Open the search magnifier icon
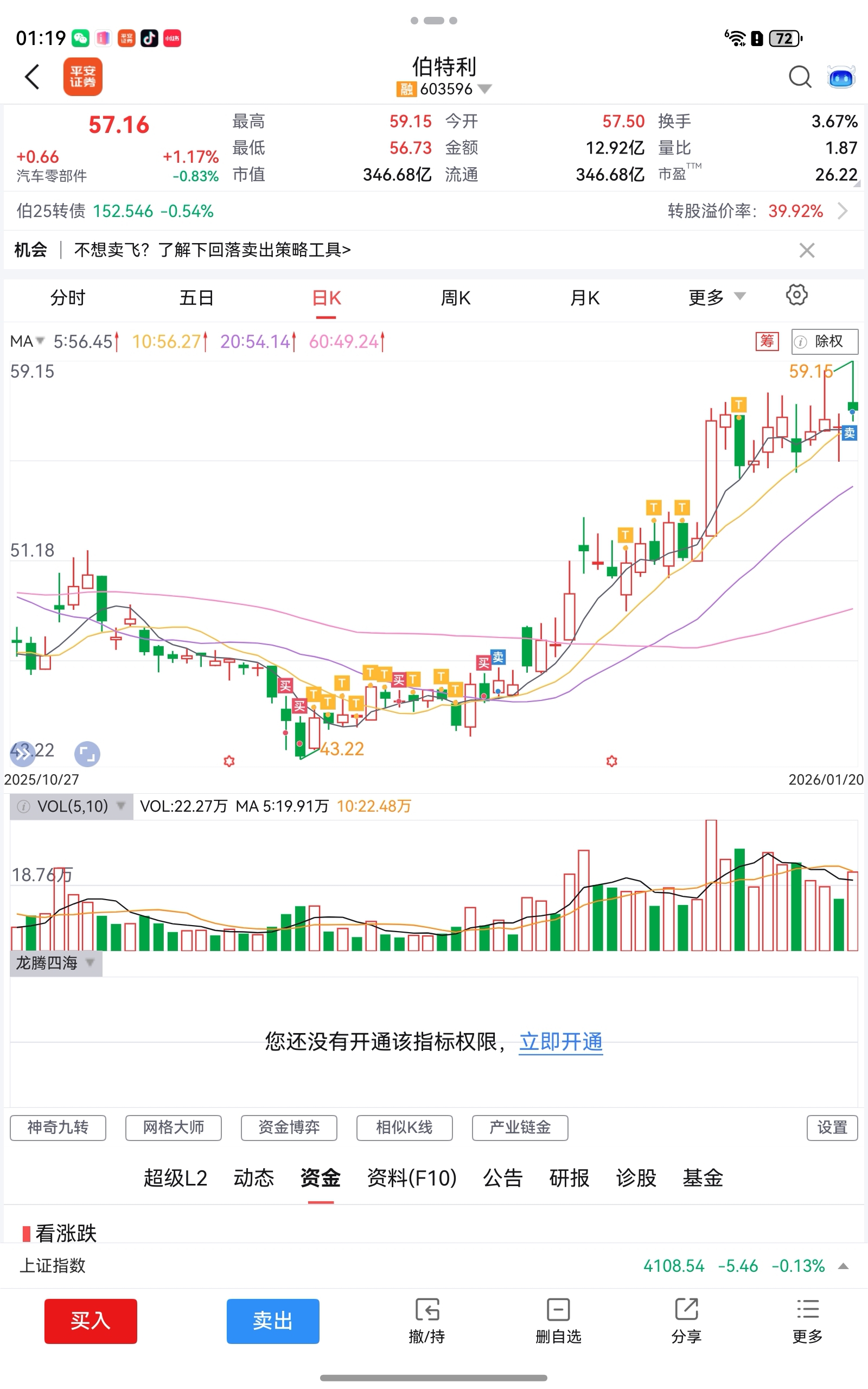This screenshot has height=1389, width=868. coord(799,77)
